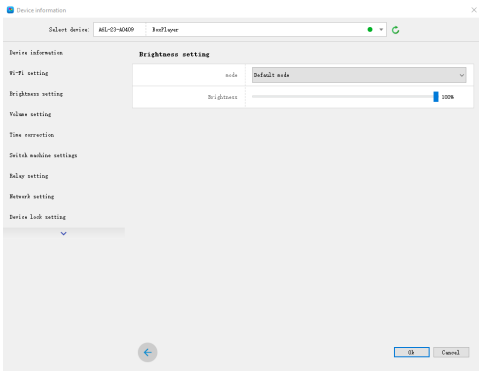486x375 pixels.
Task: Click the Brightness slider handle
Action: 436,97
